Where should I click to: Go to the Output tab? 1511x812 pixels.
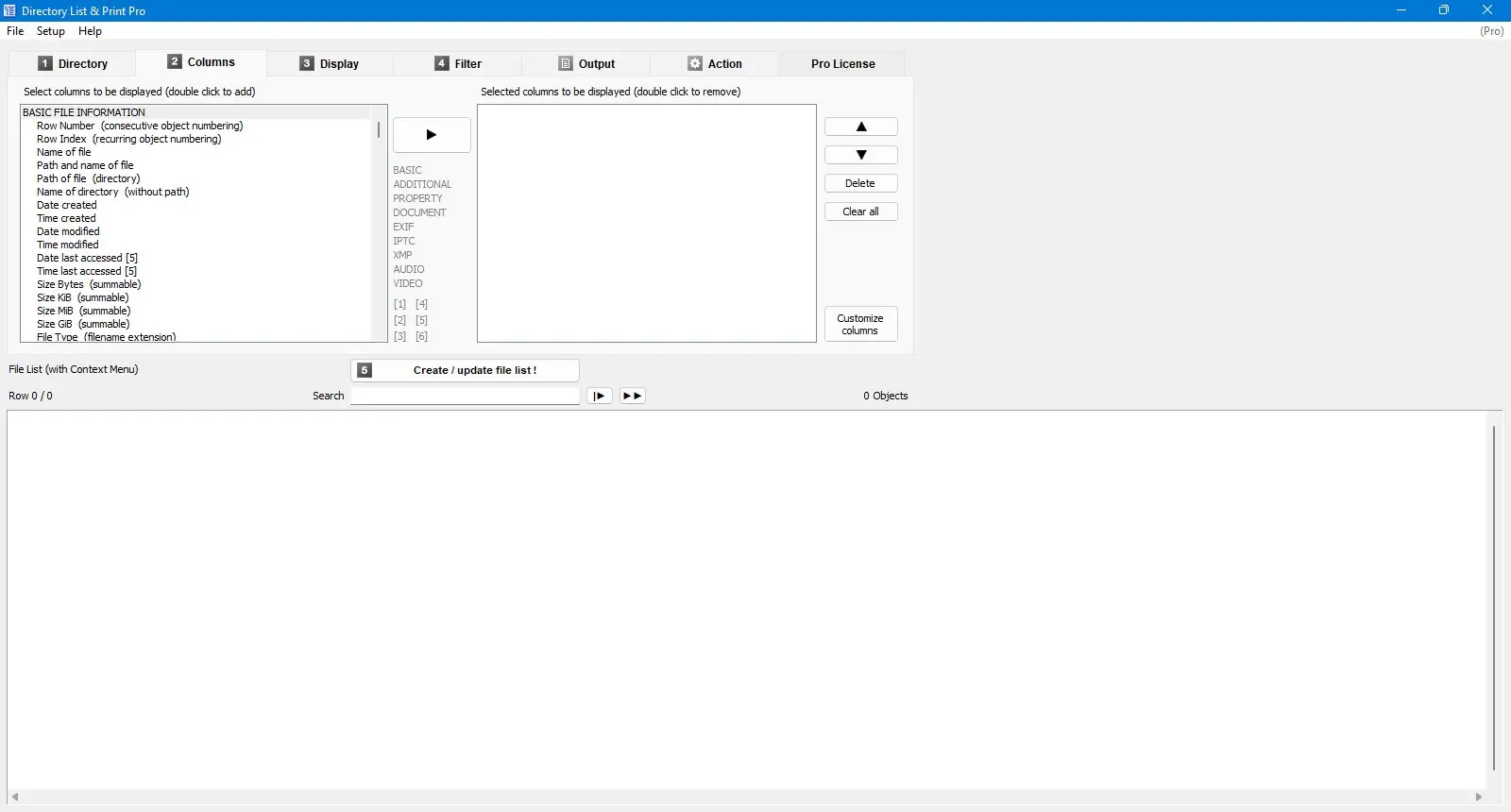(x=586, y=63)
